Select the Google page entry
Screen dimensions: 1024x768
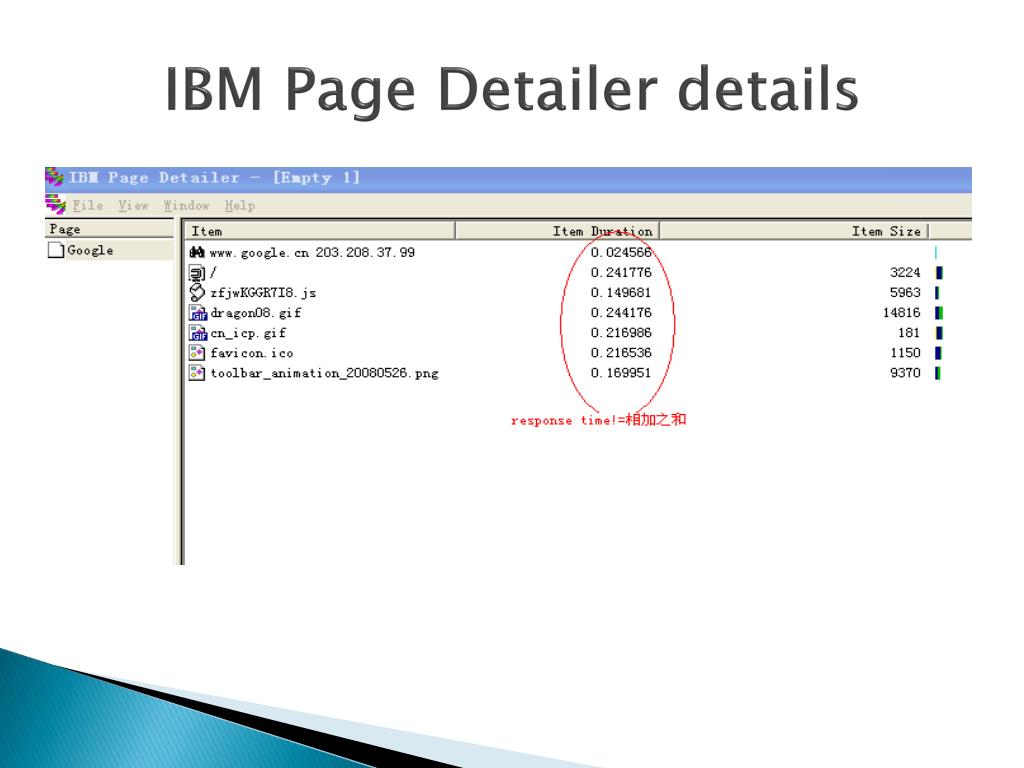click(x=90, y=250)
